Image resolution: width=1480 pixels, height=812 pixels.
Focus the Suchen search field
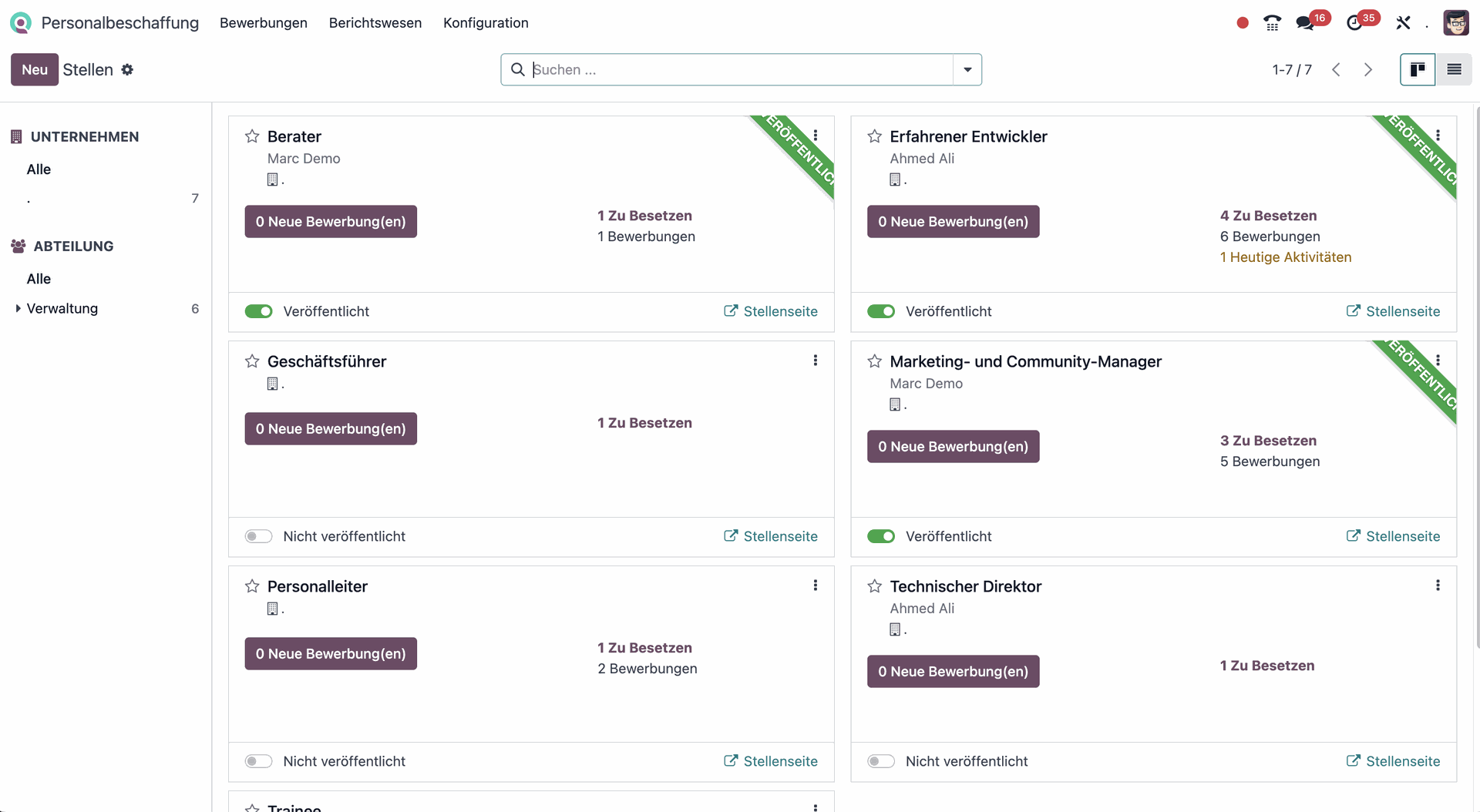pyautogui.click(x=740, y=69)
